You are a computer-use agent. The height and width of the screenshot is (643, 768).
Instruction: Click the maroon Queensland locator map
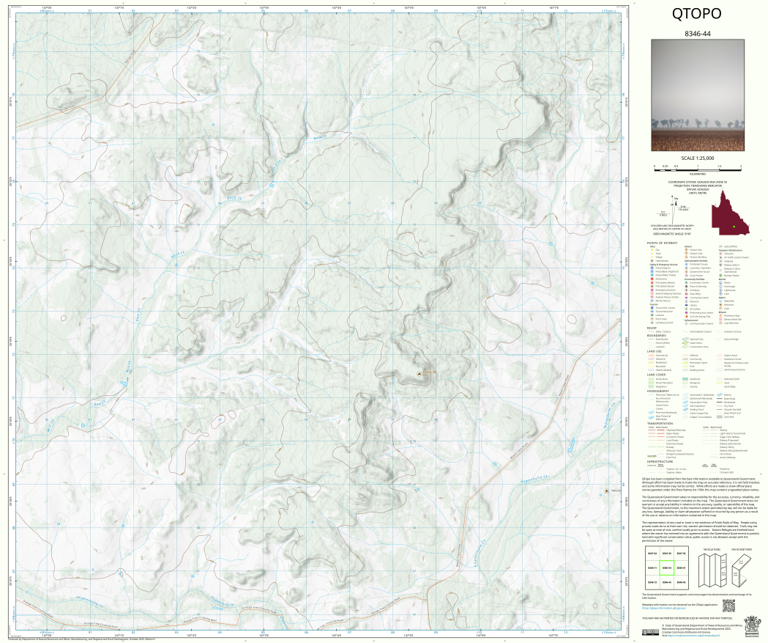(x=730, y=214)
